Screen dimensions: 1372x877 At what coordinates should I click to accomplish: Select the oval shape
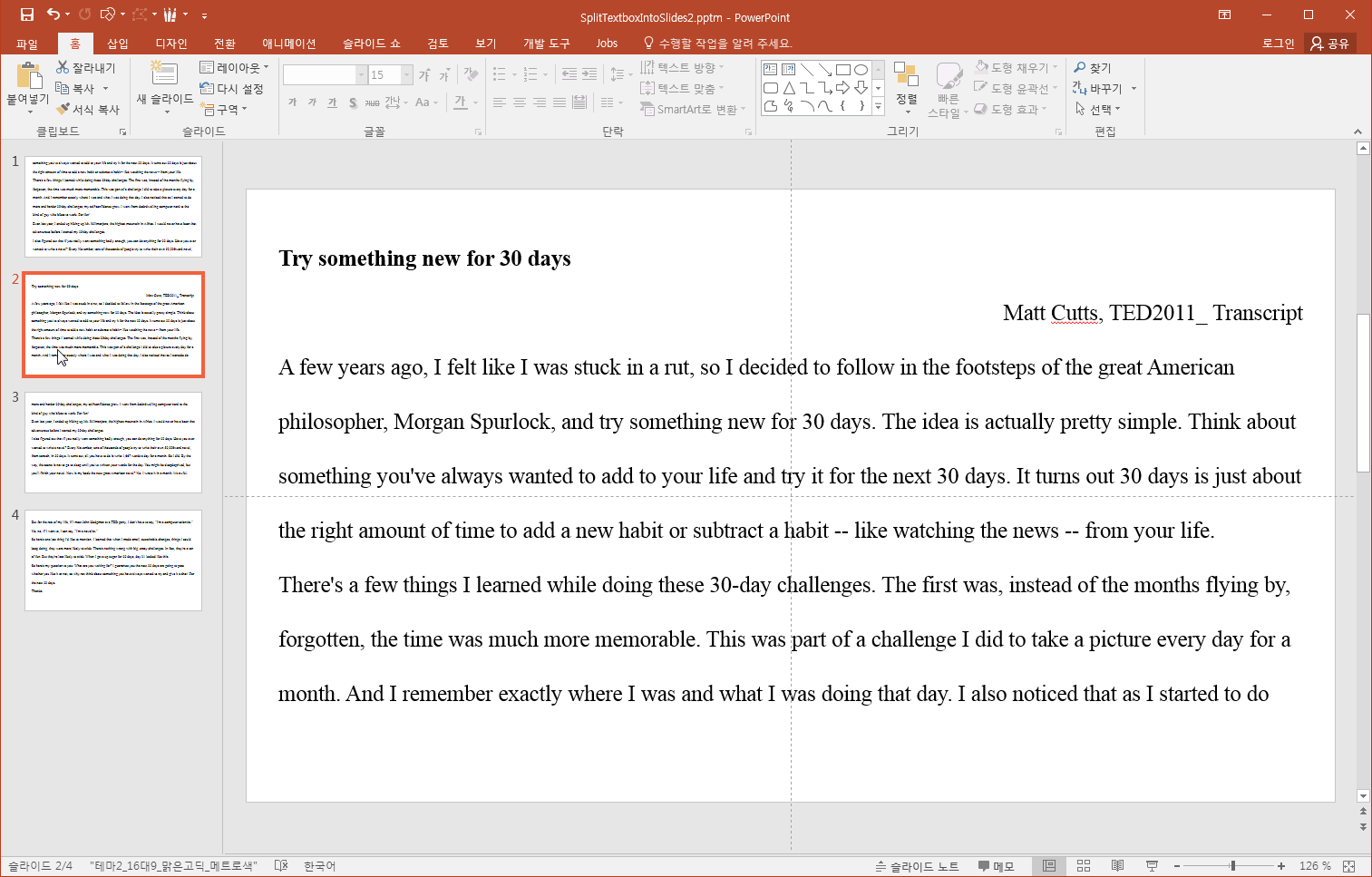click(861, 69)
